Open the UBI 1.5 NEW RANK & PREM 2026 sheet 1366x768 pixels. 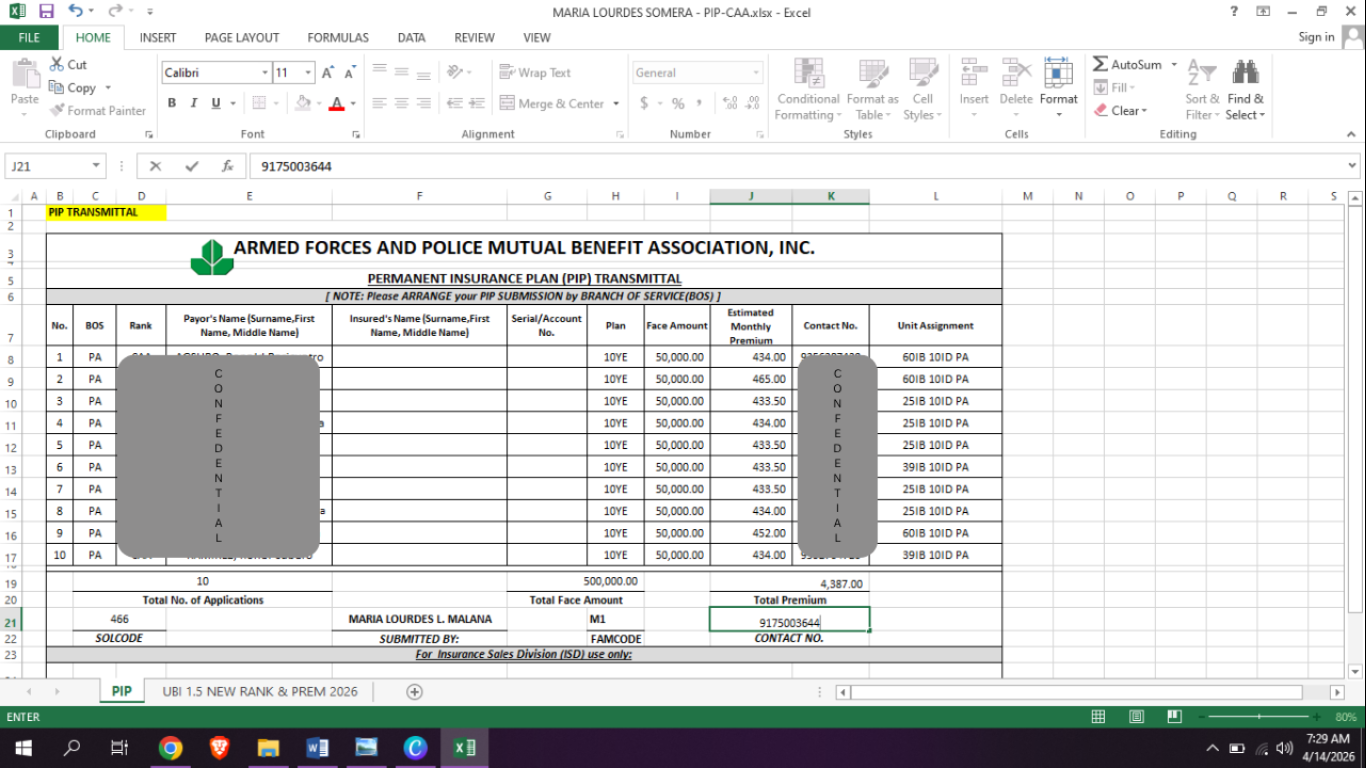click(260, 692)
